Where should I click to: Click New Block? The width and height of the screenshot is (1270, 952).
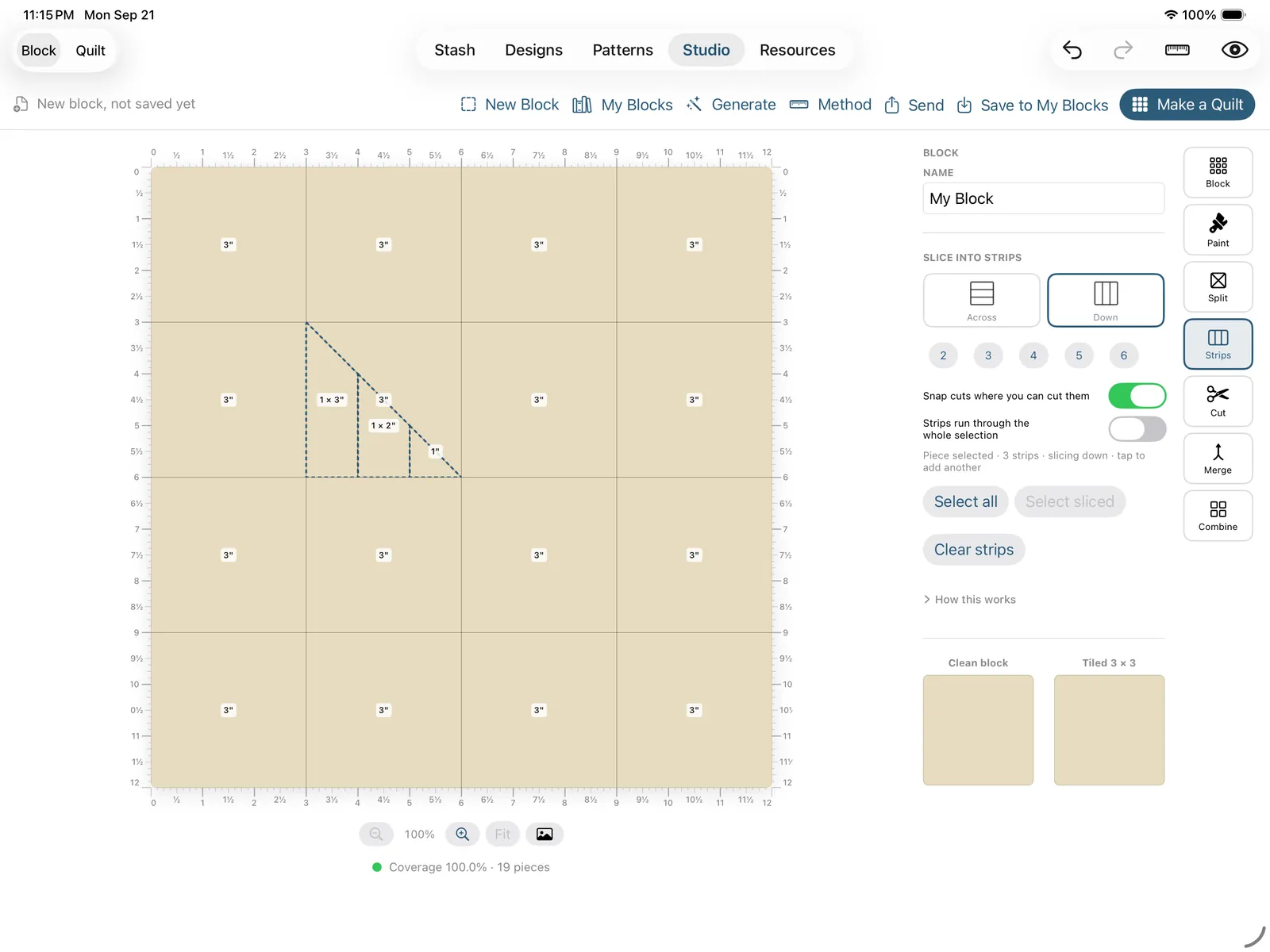tap(510, 105)
